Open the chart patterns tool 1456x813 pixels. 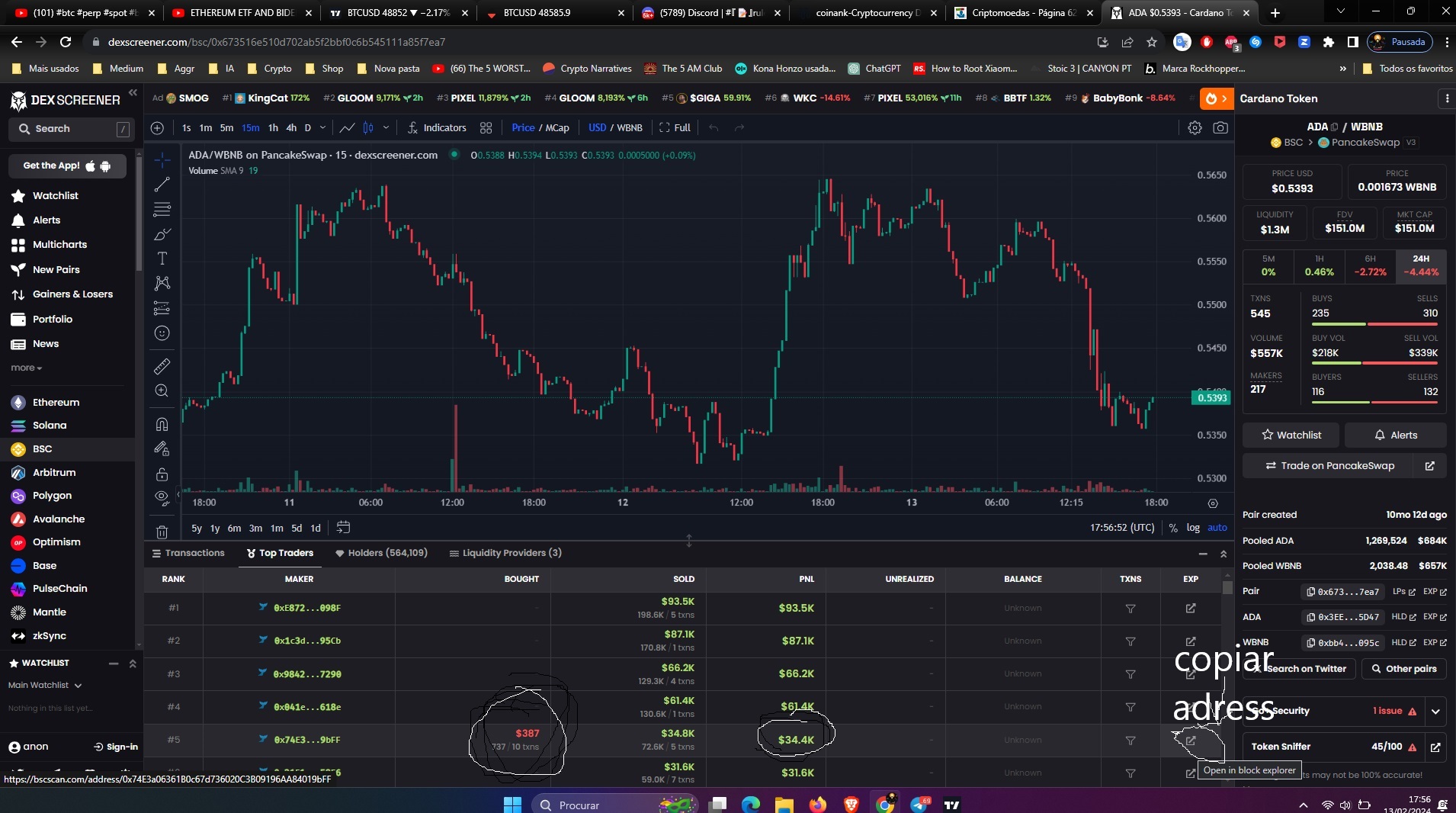pos(162,283)
